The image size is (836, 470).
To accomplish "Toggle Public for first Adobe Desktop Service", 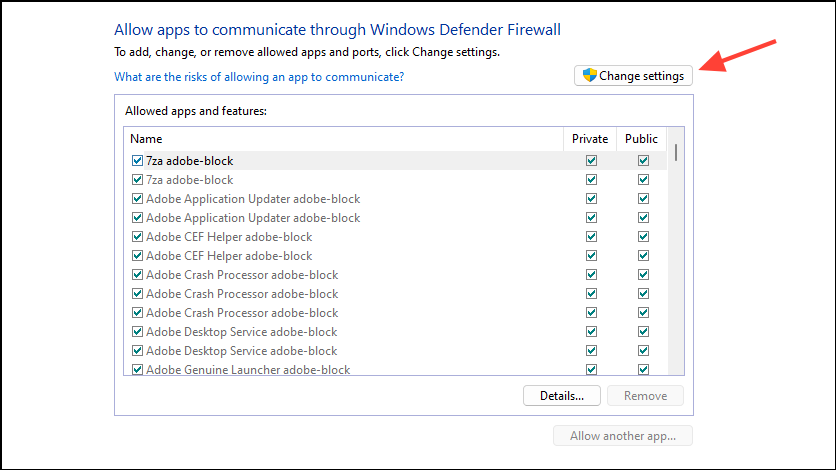I will (643, 332).
